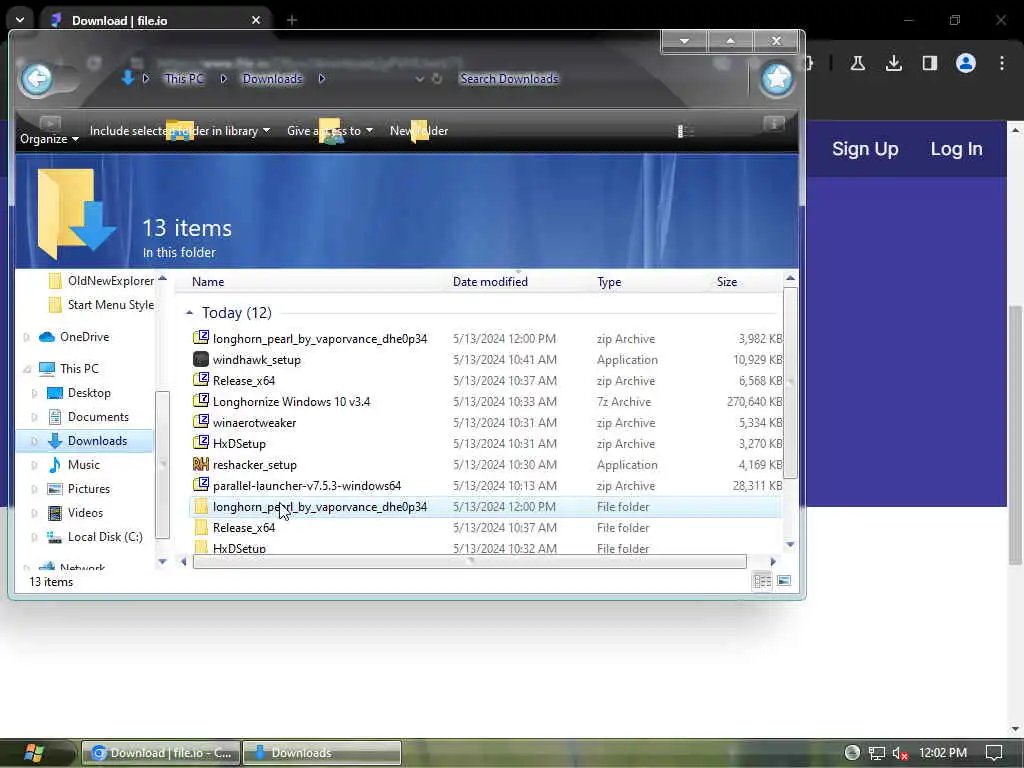
Task: Select the Download | file.io browser tab
Action: 155,20
